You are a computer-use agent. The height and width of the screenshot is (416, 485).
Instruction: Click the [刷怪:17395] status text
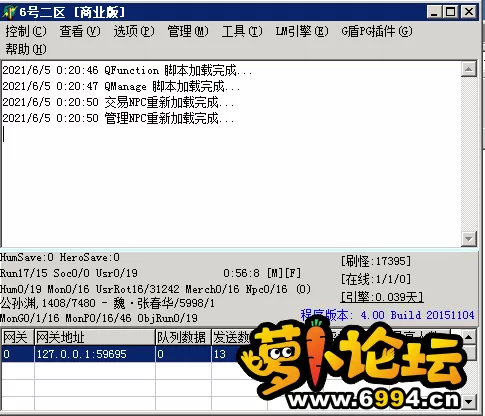(x=376, y=261)
